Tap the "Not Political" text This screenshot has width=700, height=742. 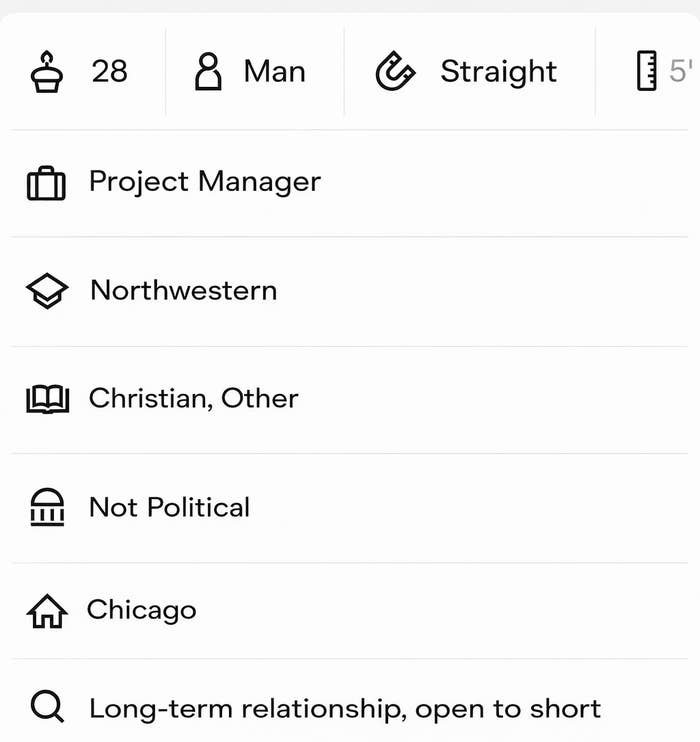169,507
